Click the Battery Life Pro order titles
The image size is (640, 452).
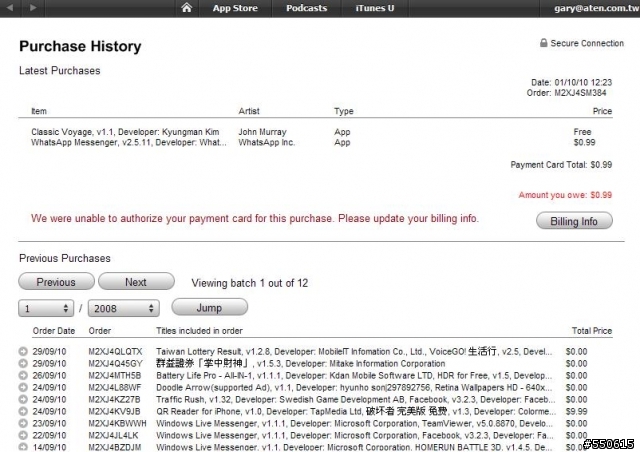[354, 375]
